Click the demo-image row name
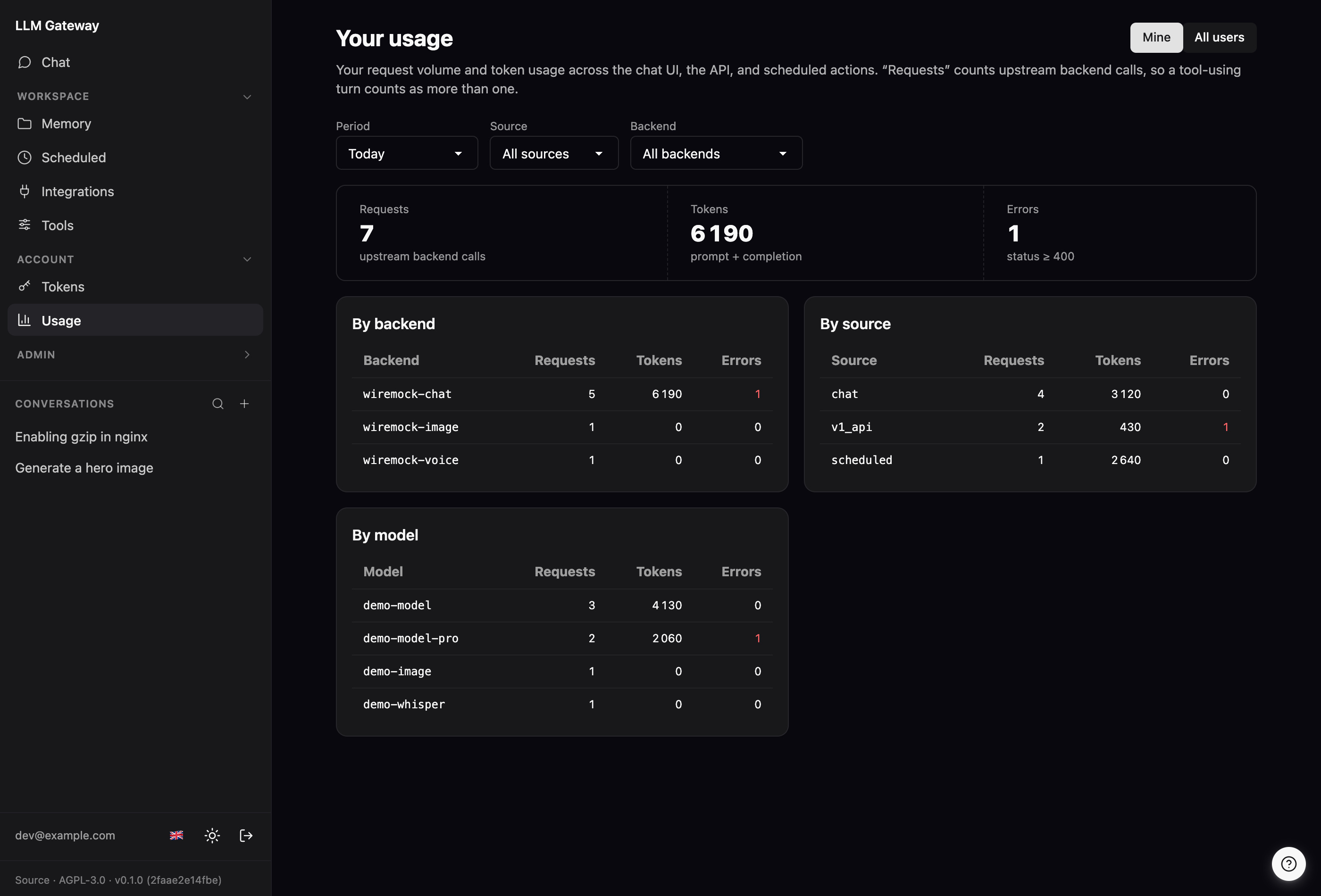 [x=397, y=671]
